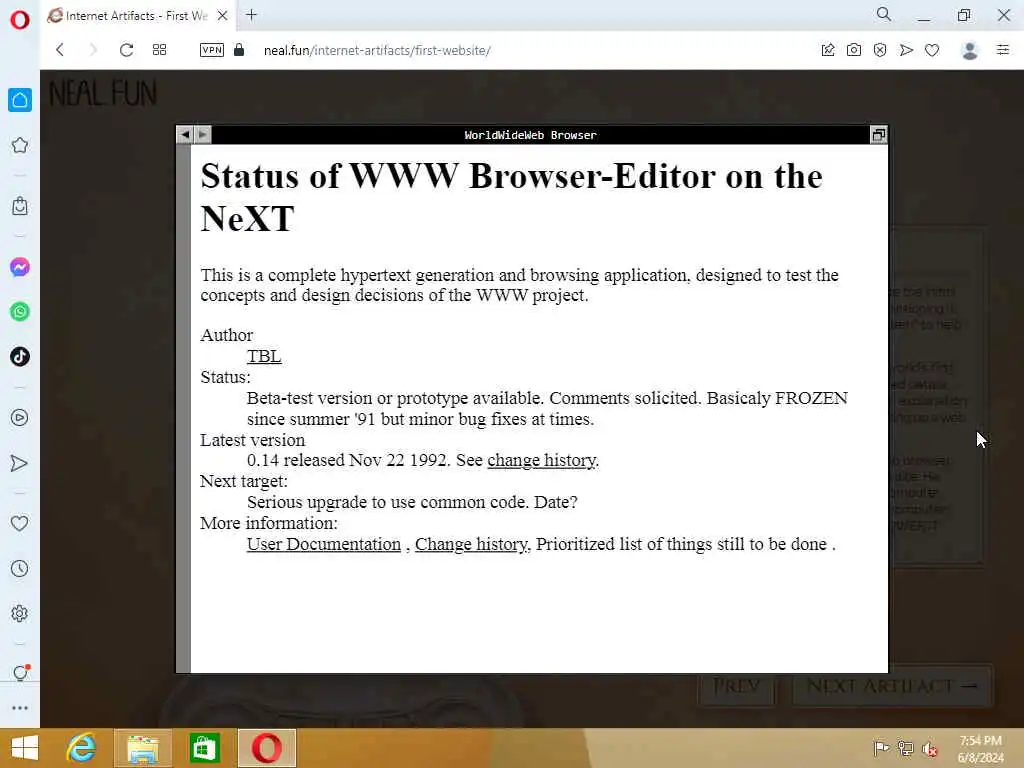This screenshot has width=1024, height=768.
Task: Click WorldWideWeb browser forward arrow
Action: [x=203, y=135]
